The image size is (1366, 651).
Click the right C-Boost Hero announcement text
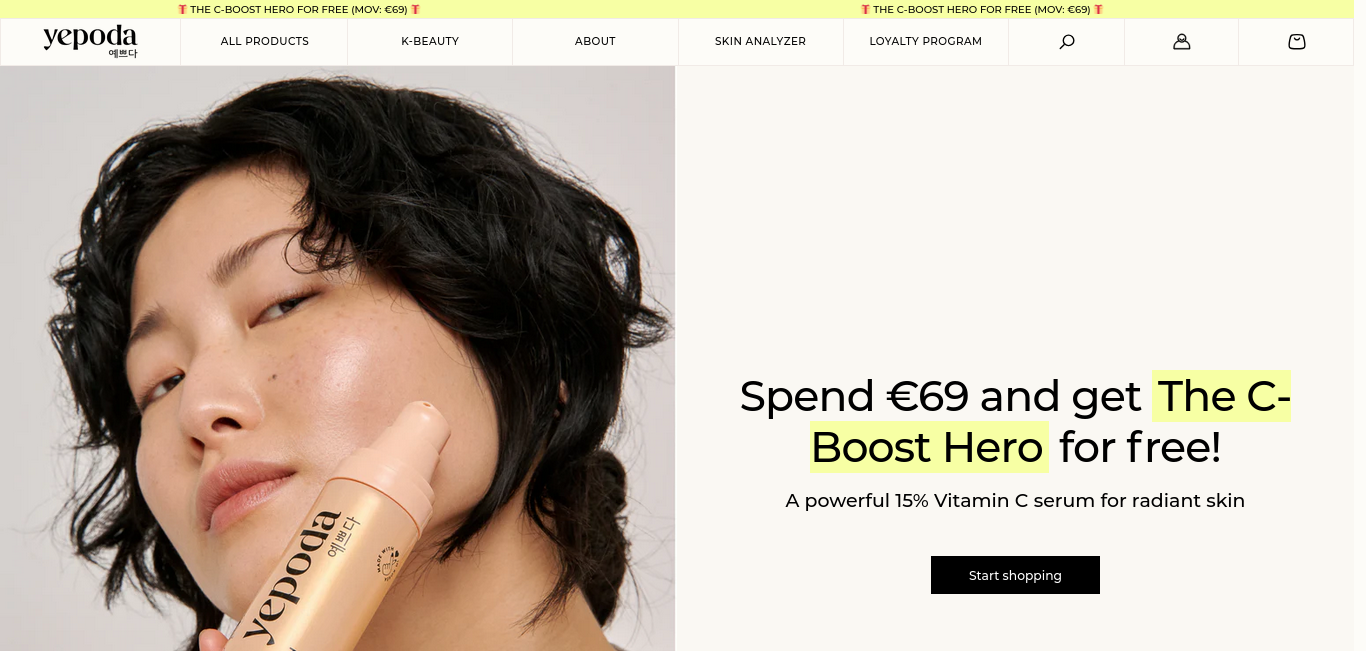tap(982, 9)
